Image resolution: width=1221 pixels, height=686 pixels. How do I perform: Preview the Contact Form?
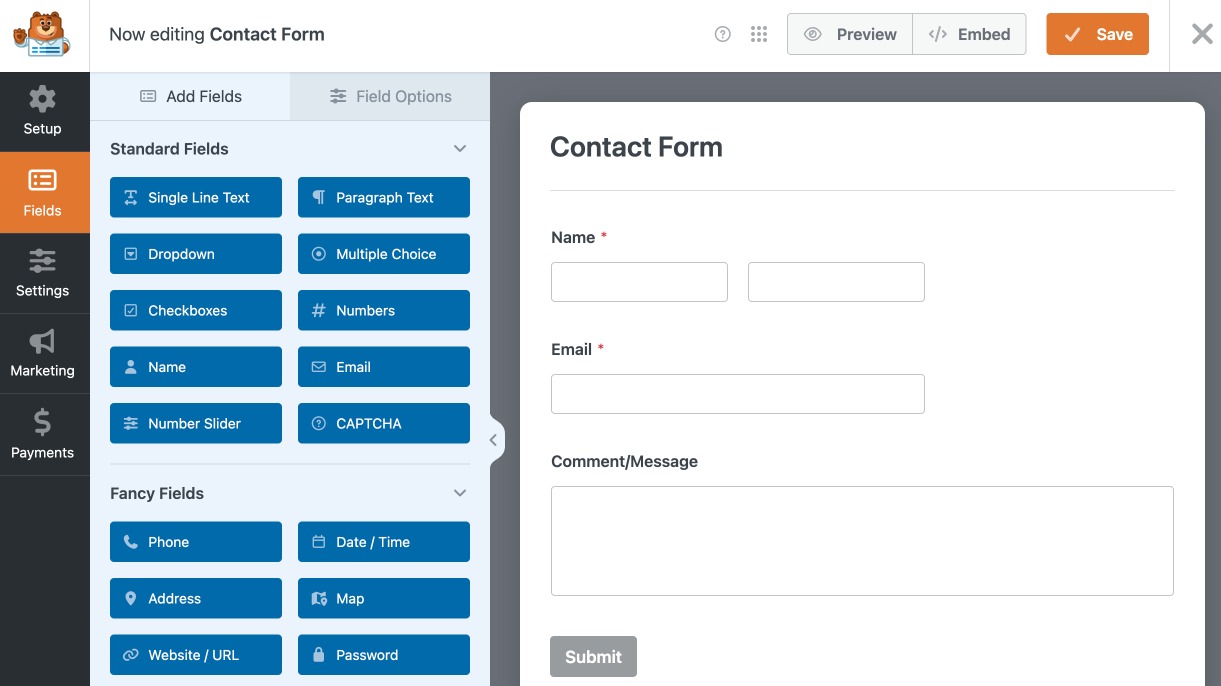click(849, 33)
